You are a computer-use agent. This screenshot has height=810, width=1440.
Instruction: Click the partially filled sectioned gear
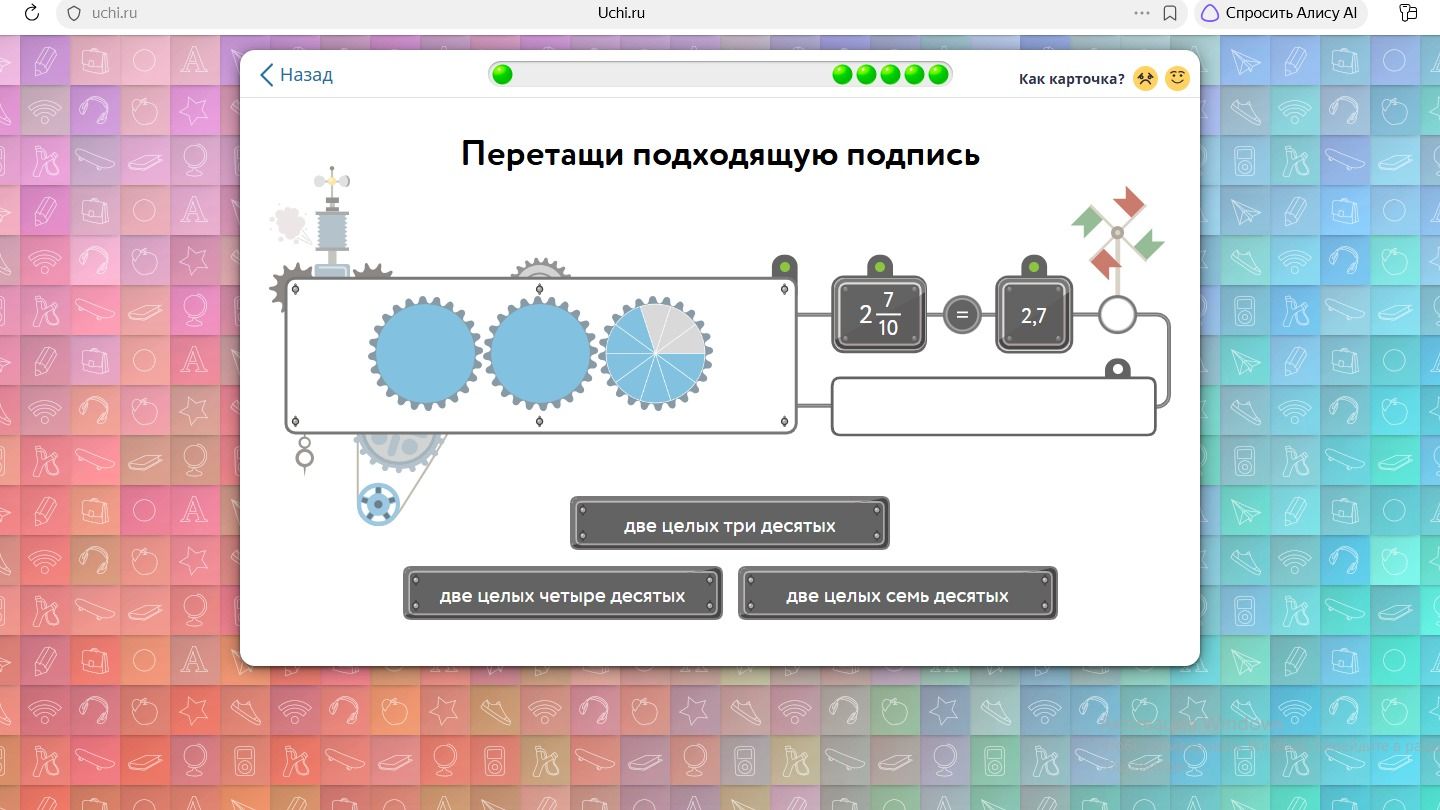click(656, 353)
